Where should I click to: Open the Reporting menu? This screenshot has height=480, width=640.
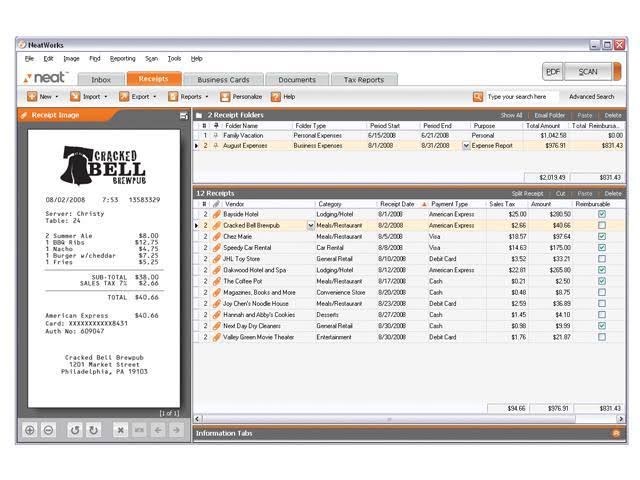click(122, 59)
